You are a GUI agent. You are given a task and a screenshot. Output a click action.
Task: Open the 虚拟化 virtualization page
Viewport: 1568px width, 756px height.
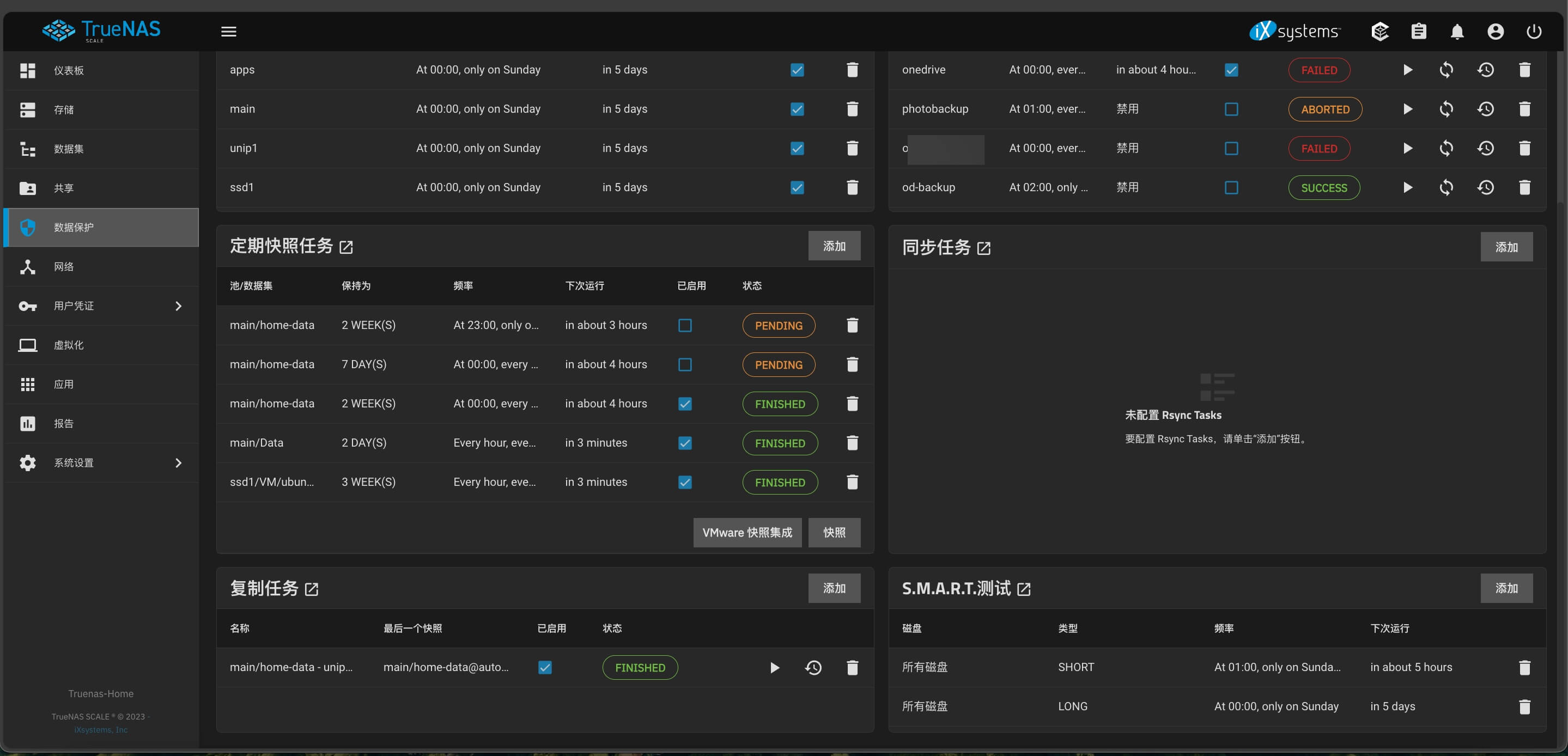pyautogui.click(x=101, y=345)
